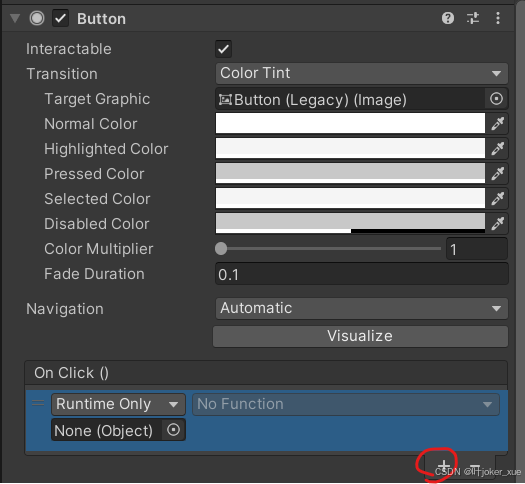Image resolution: width=525 pixels, height=484 pixels.
Task: Open Target Graphic object picker icon
Action: click(x=496, y=99)
